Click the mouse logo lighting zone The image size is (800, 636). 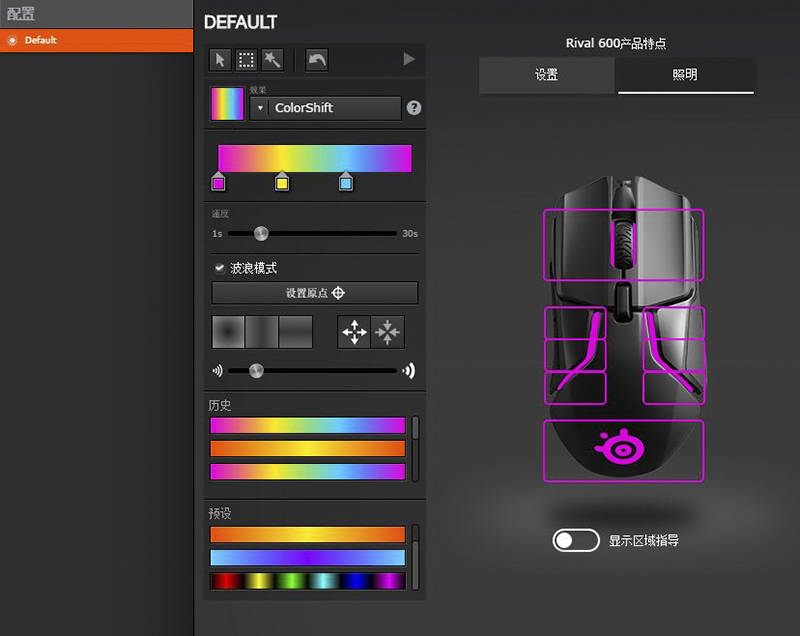623,449
